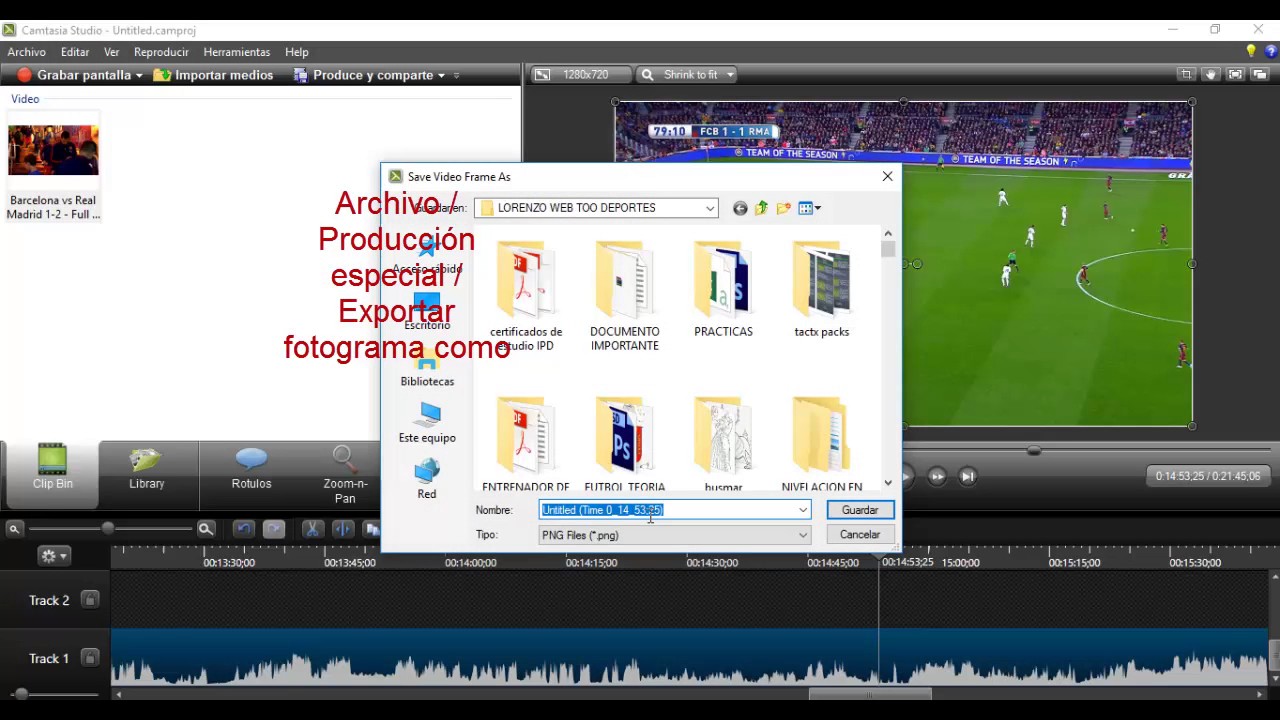Toggle full screen preview icon
Screen dimensions: 1280x720
[x=1235, y=74]
